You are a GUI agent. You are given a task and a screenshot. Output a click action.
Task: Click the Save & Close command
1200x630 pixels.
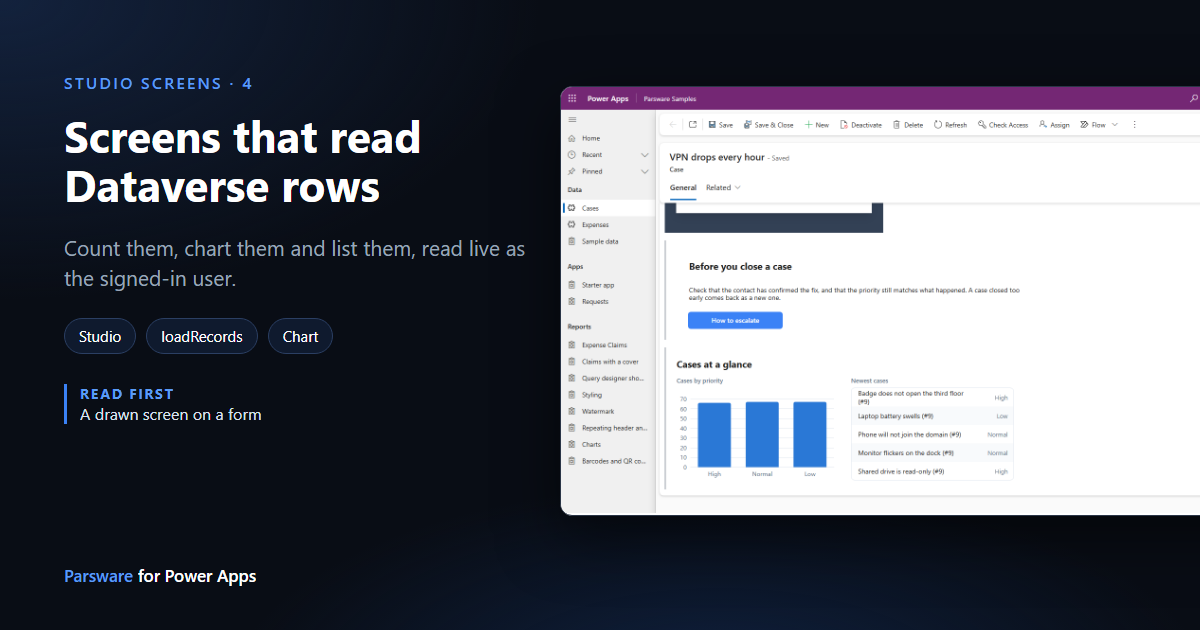coord(769,125)
